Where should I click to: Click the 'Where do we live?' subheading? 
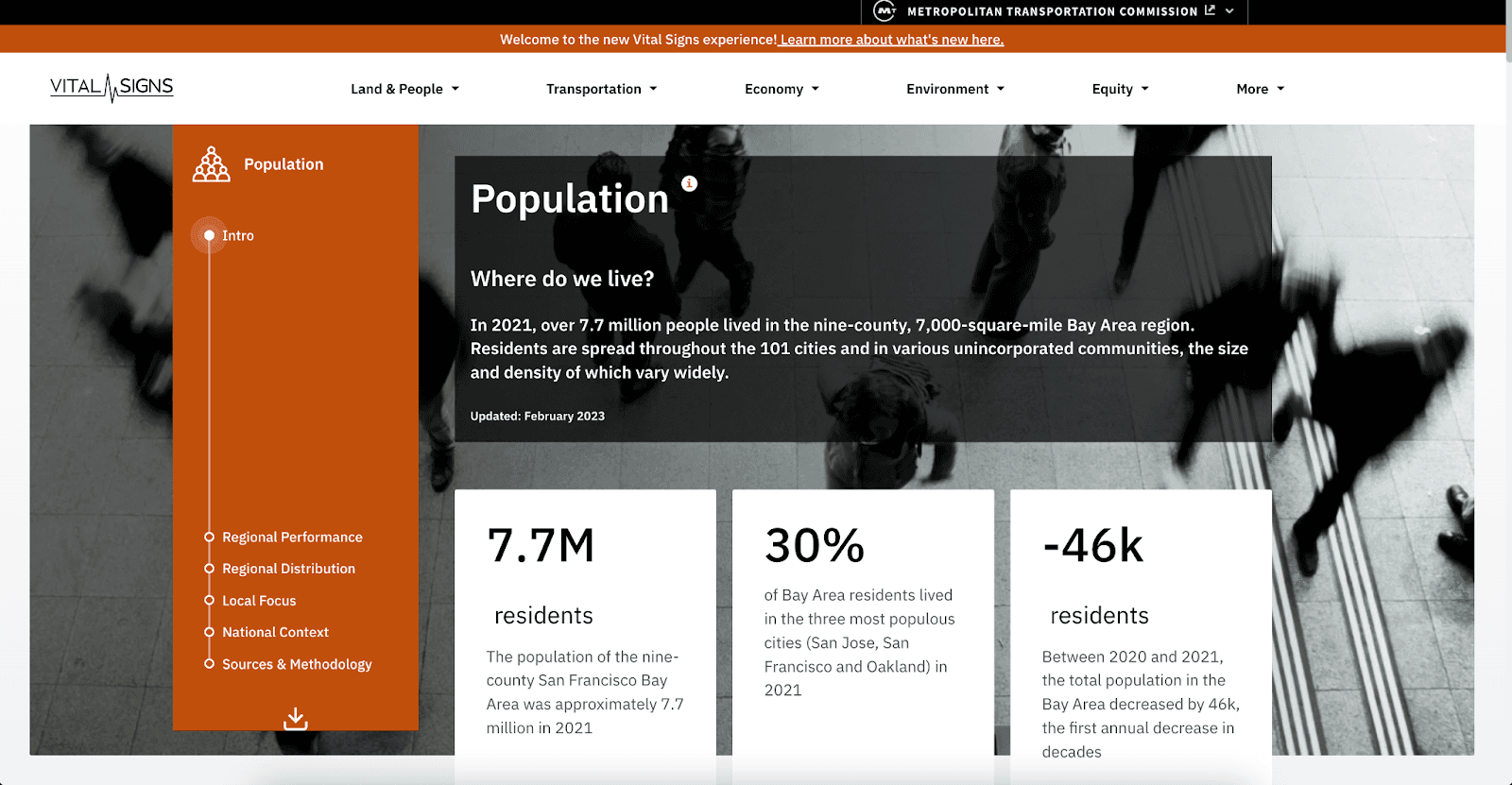coord(562,279)
